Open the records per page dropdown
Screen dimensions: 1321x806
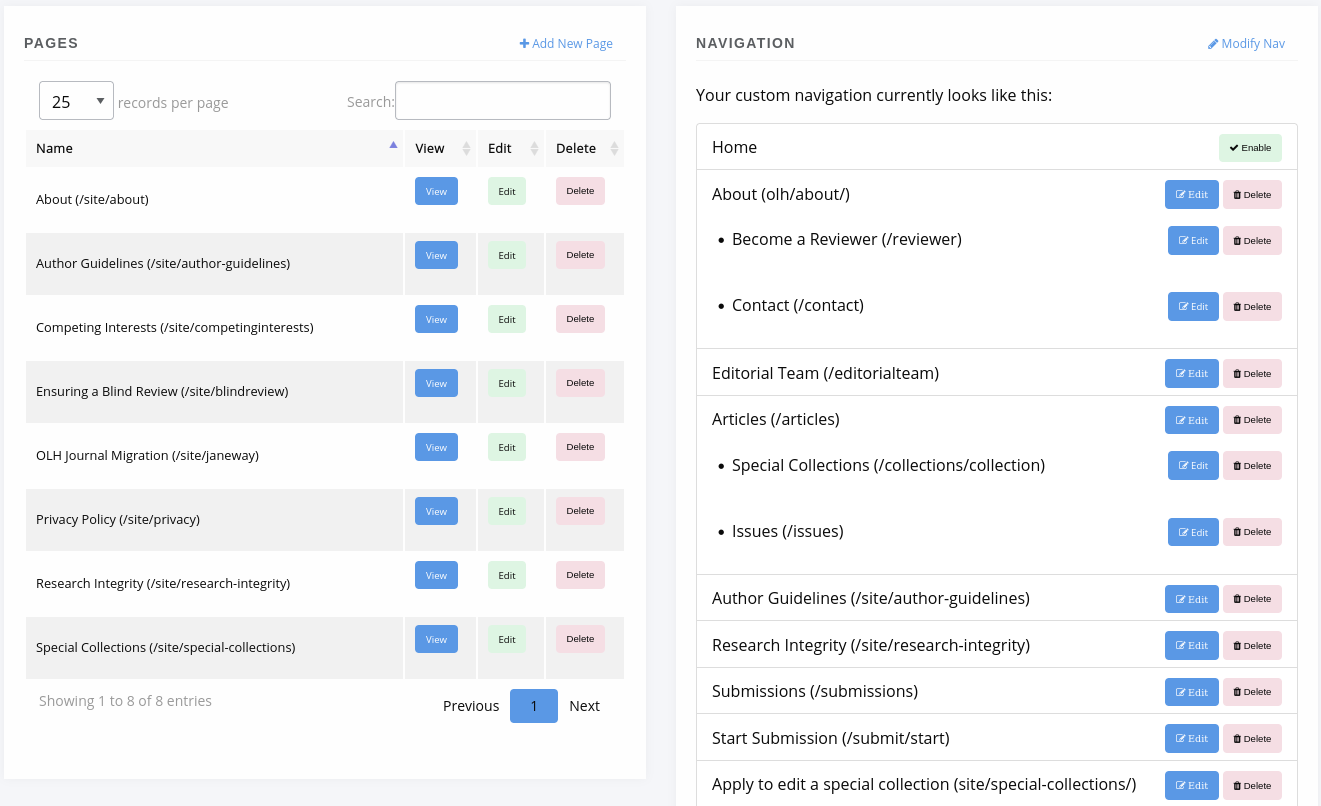click(x=76, y=101)
